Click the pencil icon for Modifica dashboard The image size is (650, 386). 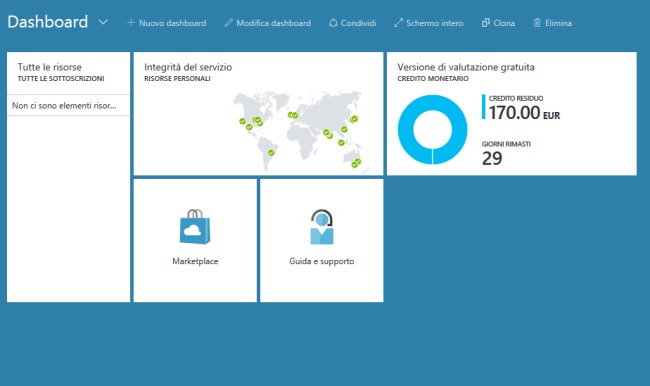tap(228, 23)
